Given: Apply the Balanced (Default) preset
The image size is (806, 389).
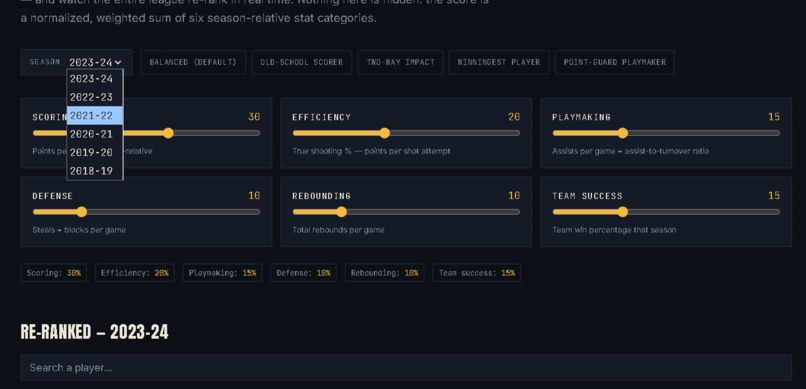Looking at the screenshot, I should point(193,62).
